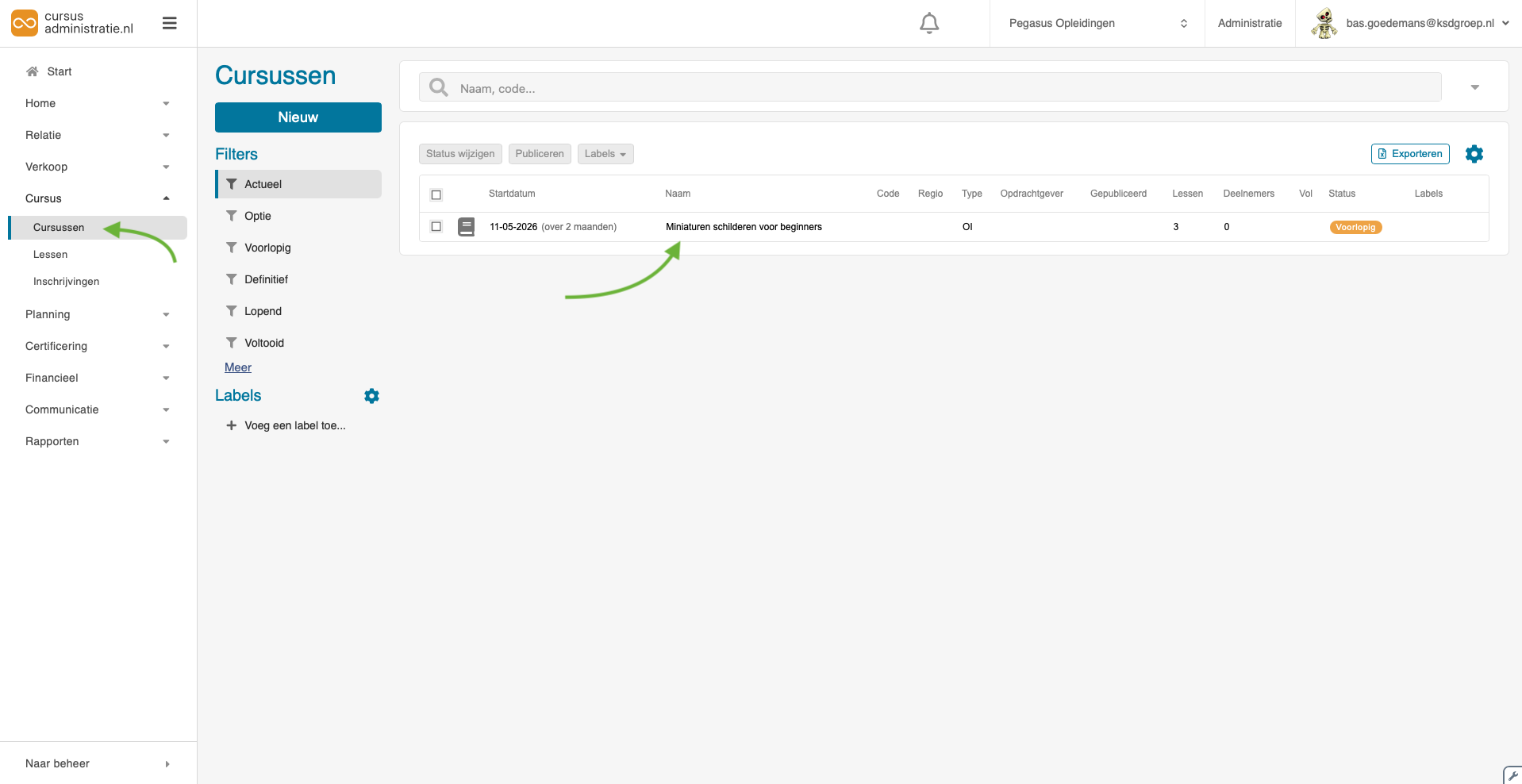Click the wrench icon in bottom corner
1522x784 pixels.
coord(1512,775)
